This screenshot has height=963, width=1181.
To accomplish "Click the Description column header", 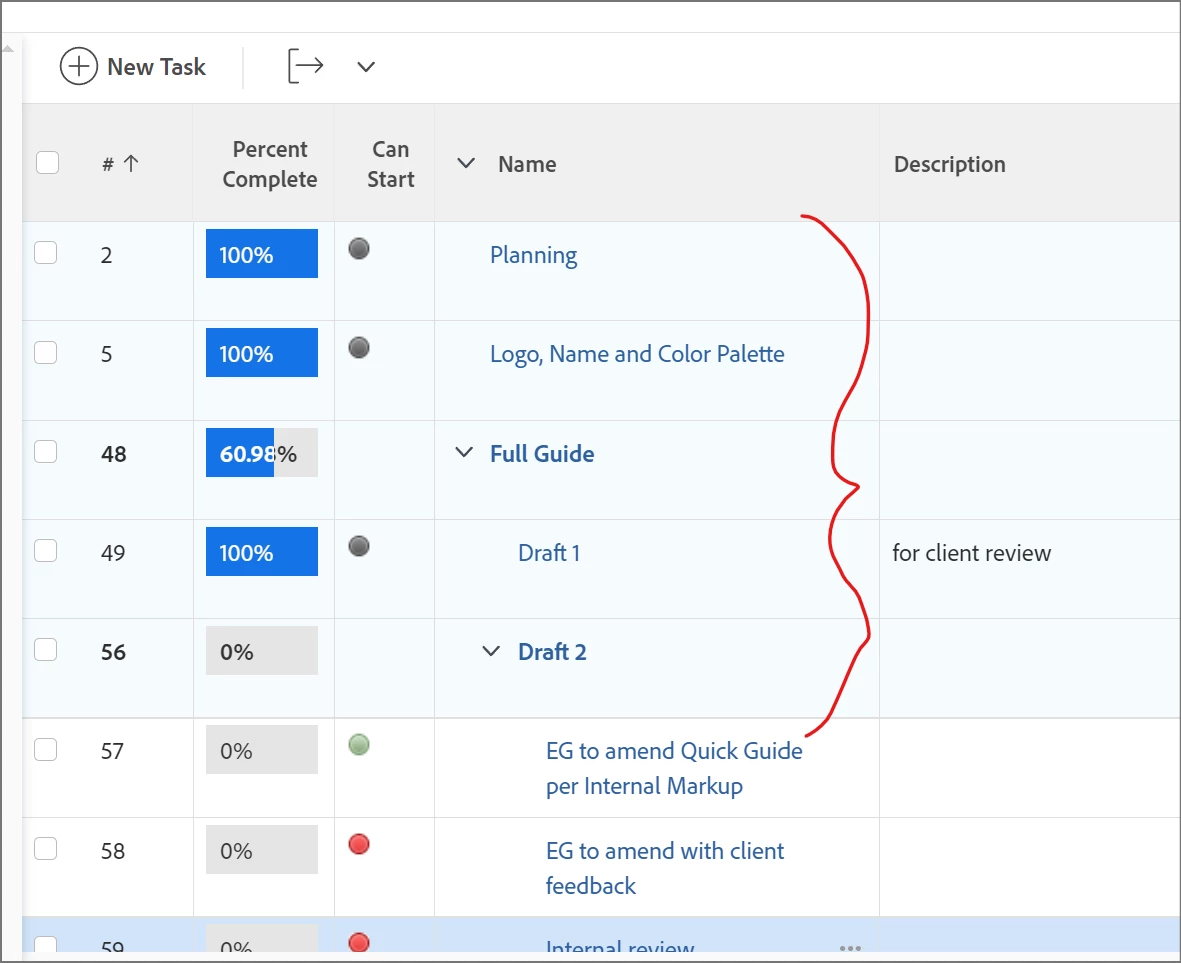I will tap(949, 164).
